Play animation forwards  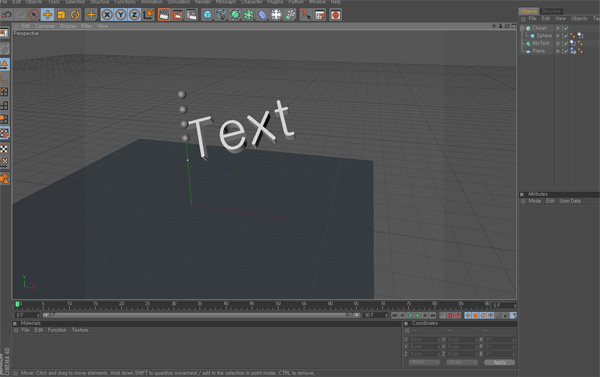coord(417,315)
